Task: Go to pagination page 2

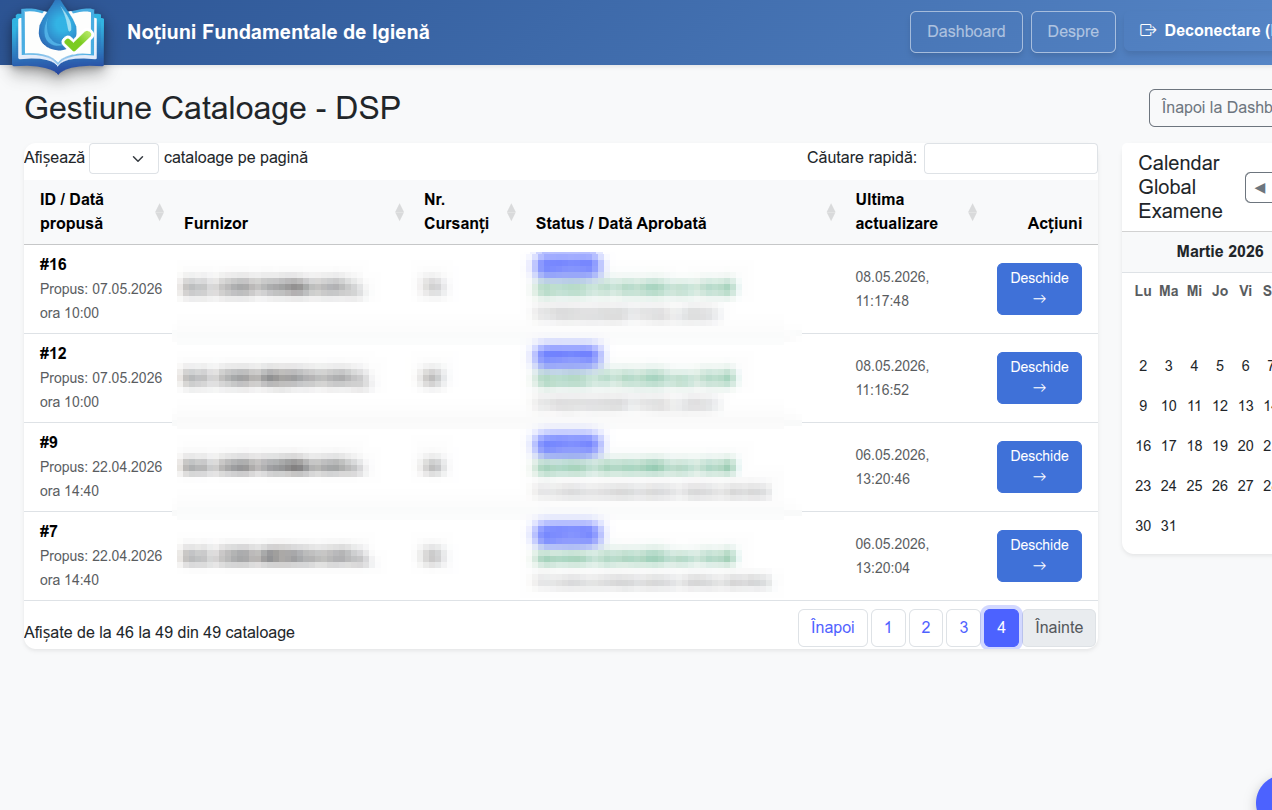Action: 926,628
